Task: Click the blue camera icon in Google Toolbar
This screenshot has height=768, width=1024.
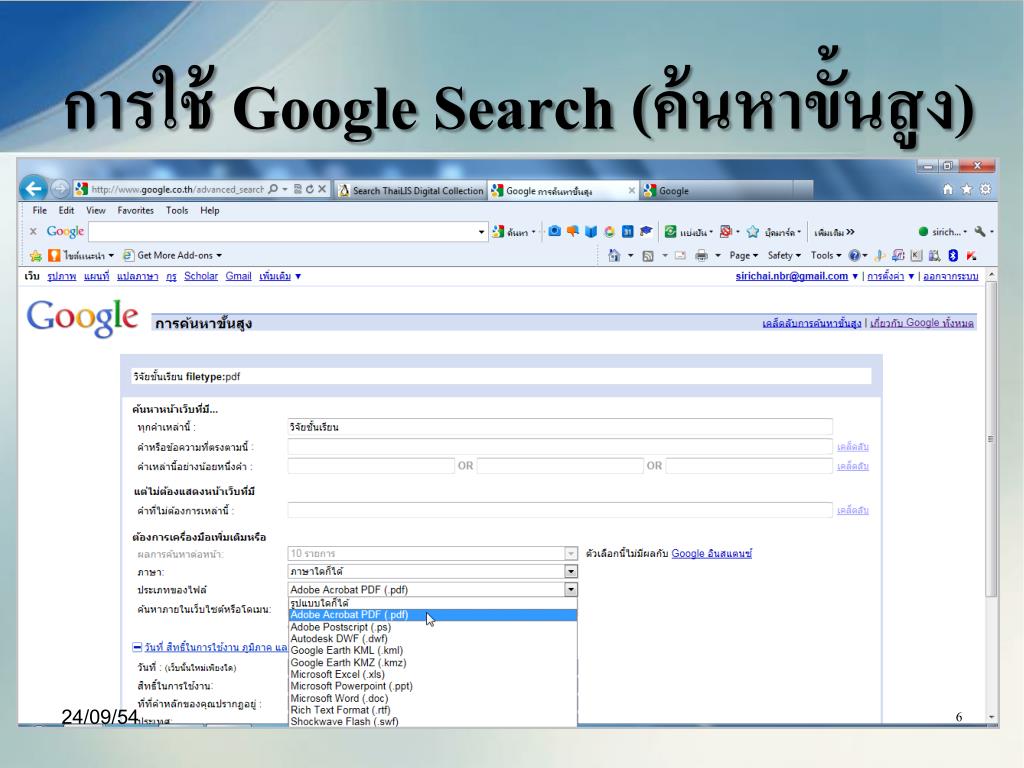Action: tap(554, 231)
